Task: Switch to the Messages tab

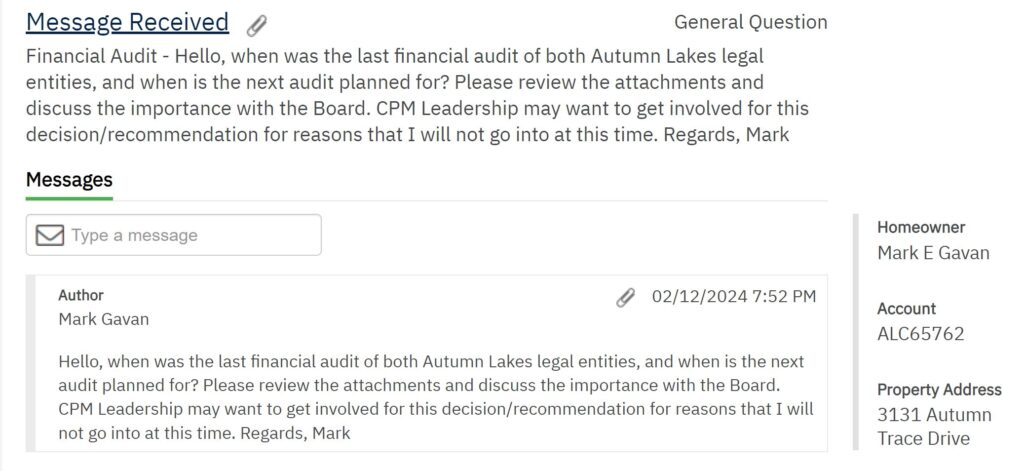Action: click(69, 180)
